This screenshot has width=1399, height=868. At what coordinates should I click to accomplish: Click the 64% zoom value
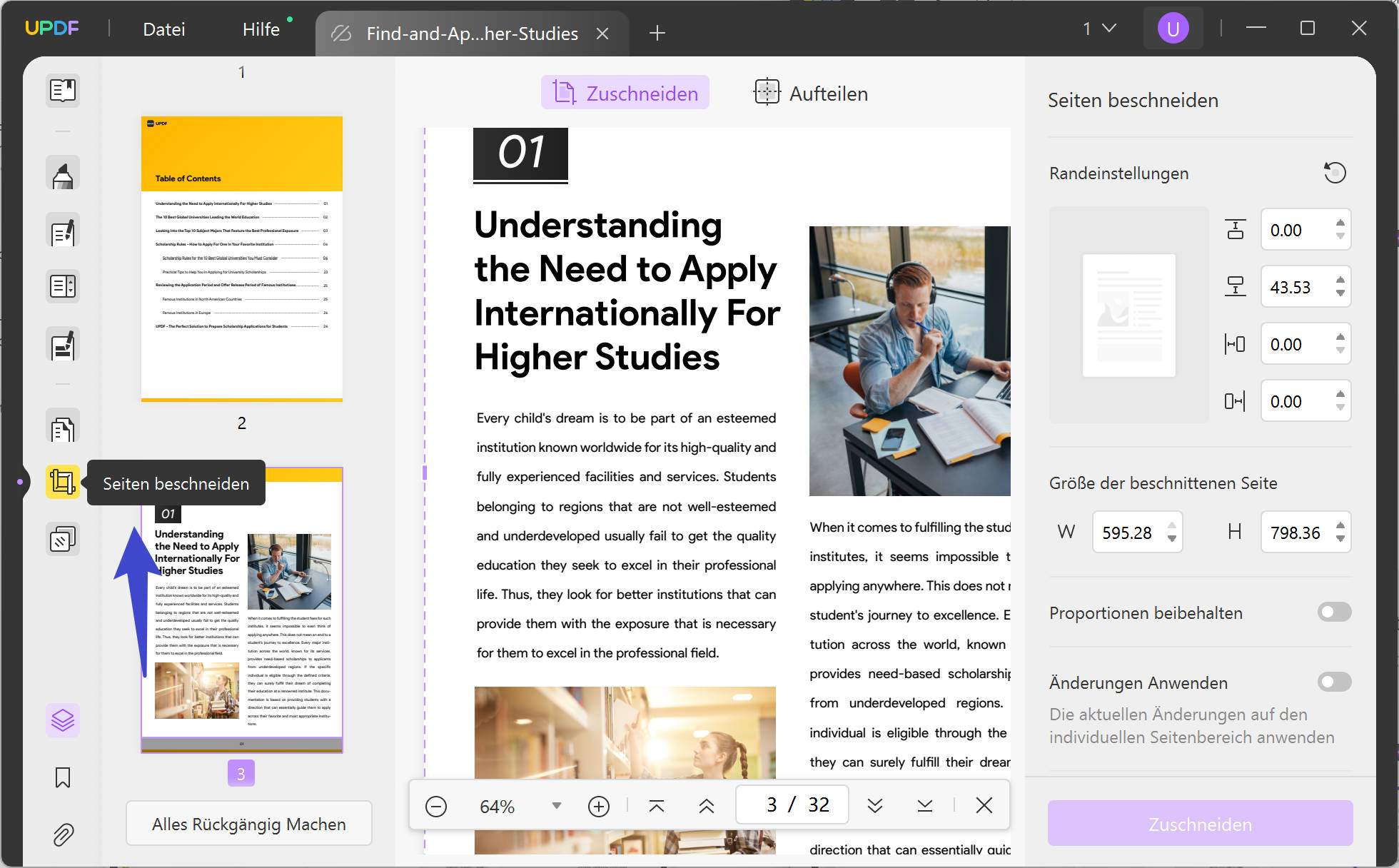(x=498, y=807)
